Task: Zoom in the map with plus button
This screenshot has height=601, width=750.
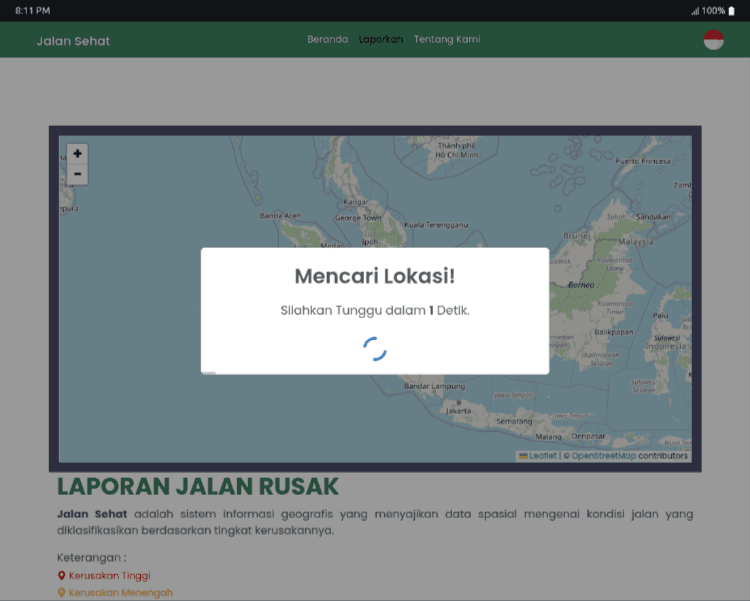Action: point(77,154)
